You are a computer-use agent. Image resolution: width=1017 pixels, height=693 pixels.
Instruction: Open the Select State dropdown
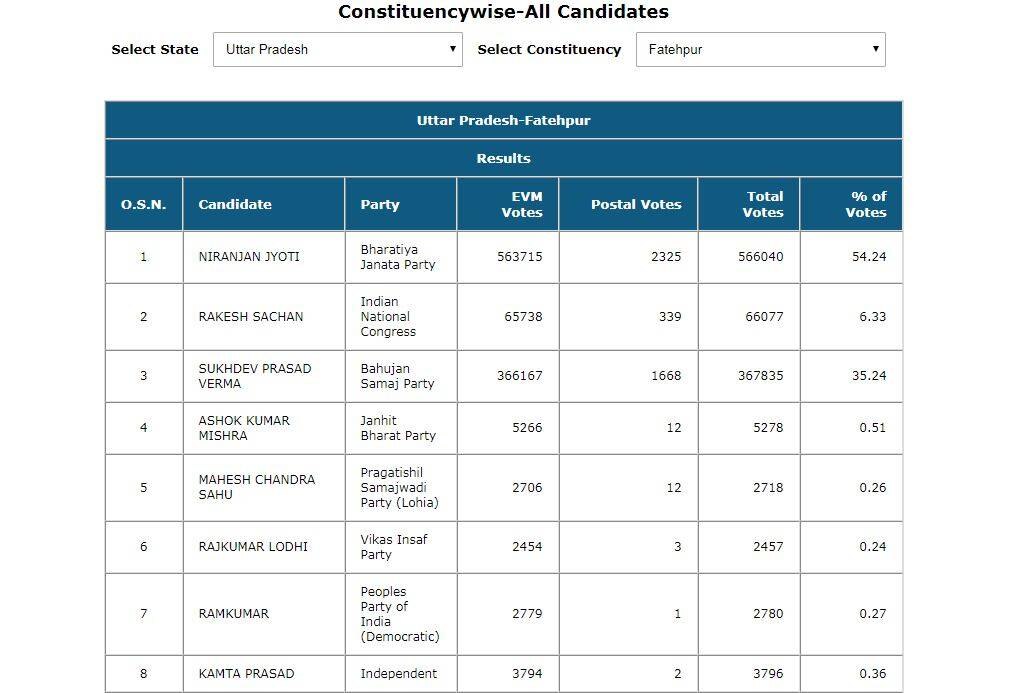click(x=337, y=49)
